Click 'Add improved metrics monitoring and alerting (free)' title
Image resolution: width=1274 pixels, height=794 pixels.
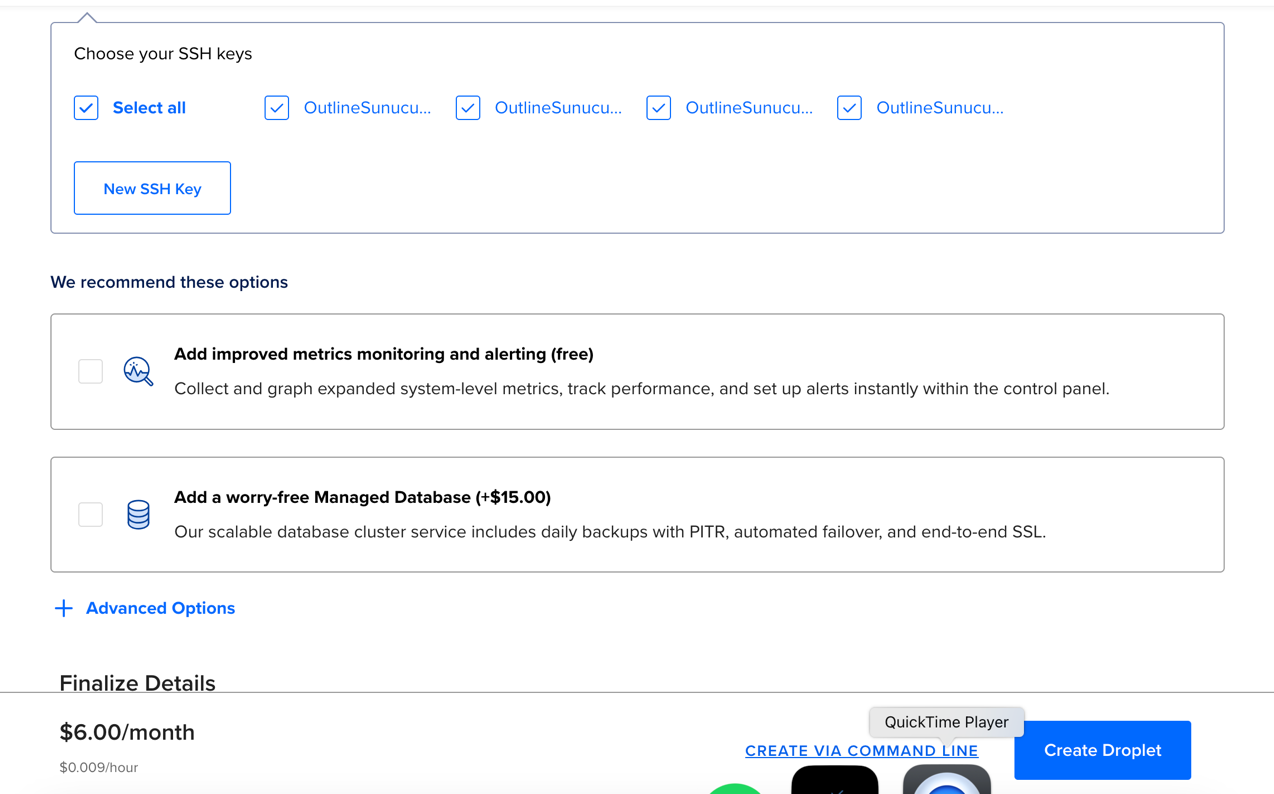coord(384,354)
